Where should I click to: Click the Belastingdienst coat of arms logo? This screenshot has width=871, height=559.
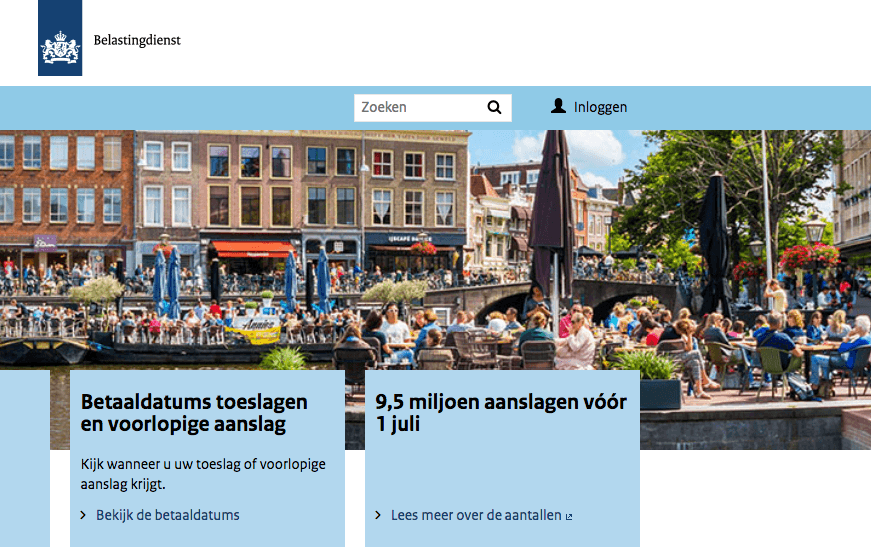click(x=60, y=38)
